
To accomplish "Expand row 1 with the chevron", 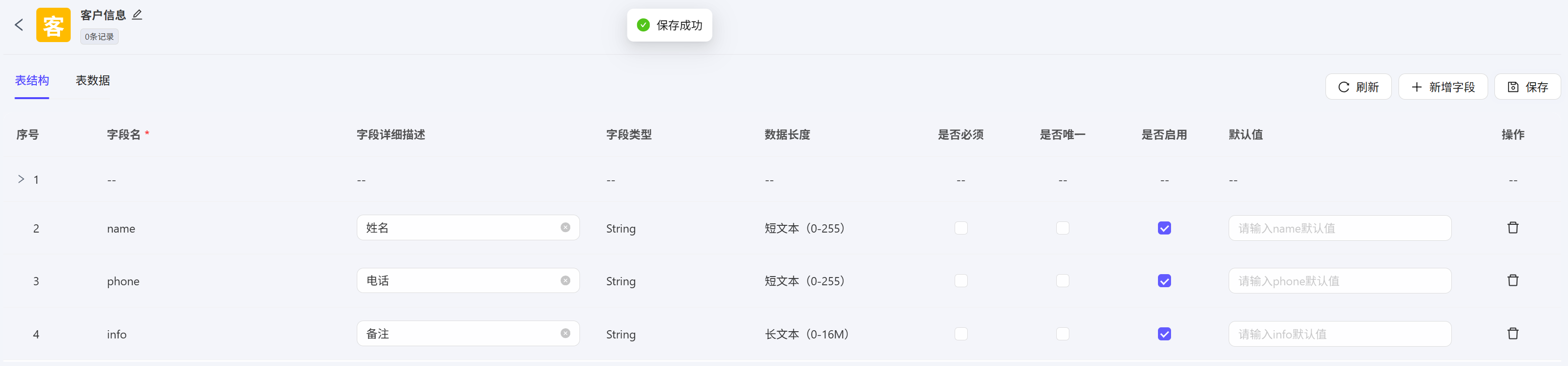I will tap(21, 179).
